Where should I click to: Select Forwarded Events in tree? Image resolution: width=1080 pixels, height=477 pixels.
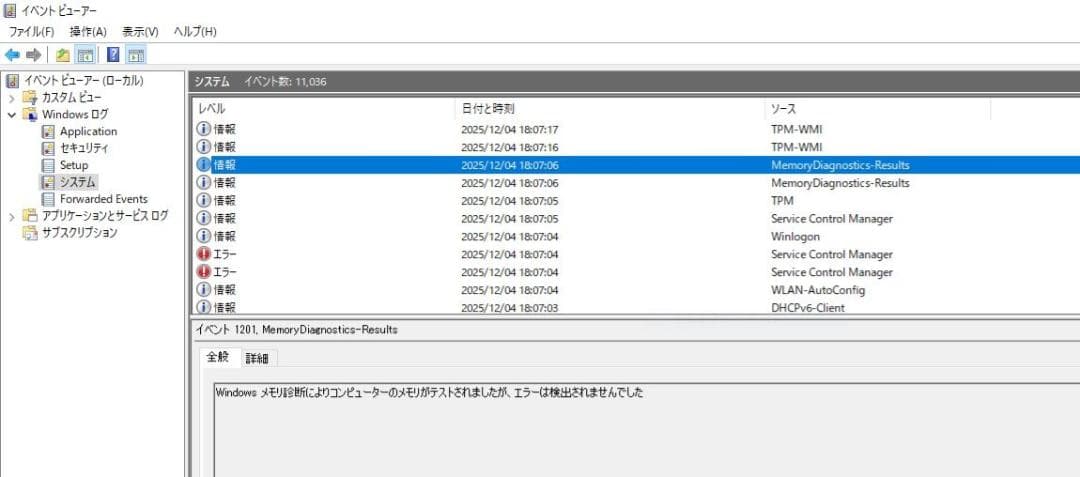(104, 199)
